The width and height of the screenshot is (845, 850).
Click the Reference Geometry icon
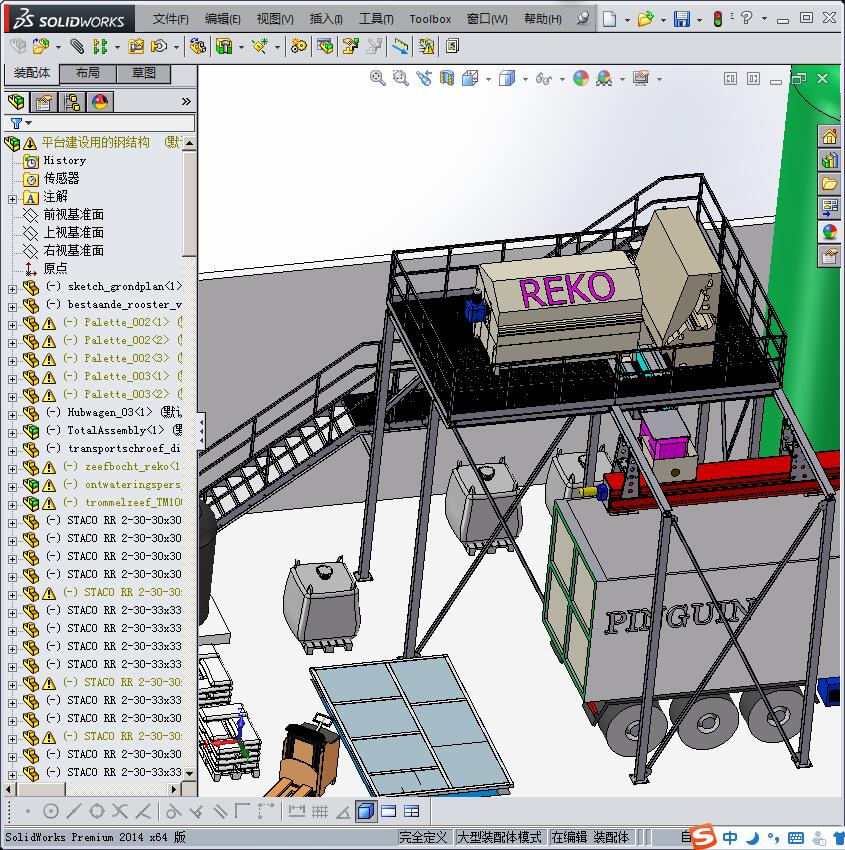tap(260, 46)
